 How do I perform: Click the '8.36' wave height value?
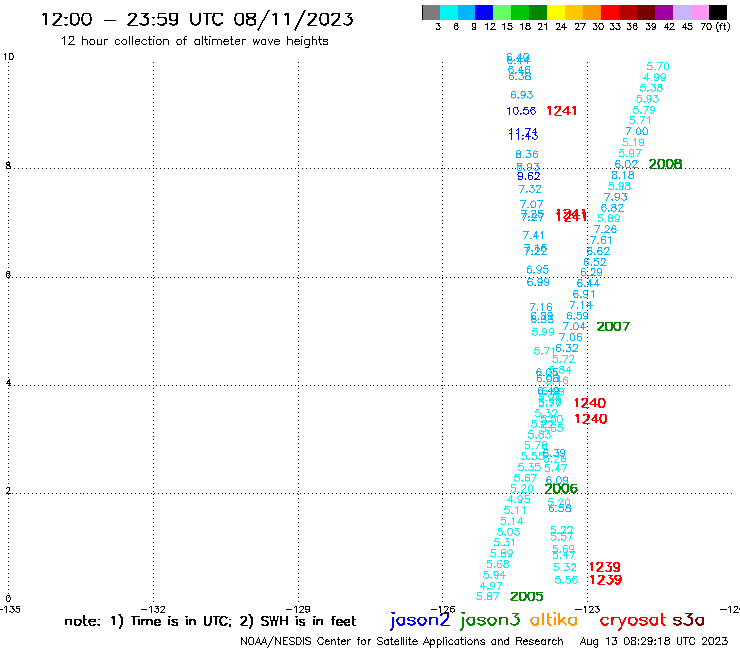pyautogui.click(x=527, y=154)
